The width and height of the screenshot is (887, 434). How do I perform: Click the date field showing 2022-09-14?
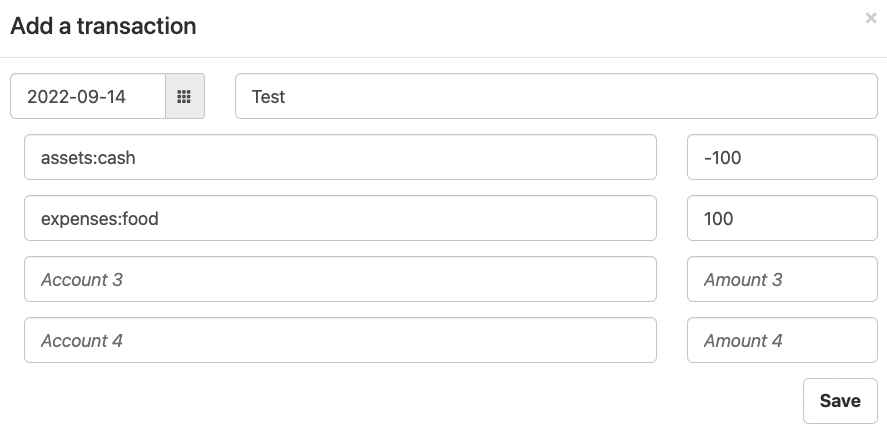(88, 97)
